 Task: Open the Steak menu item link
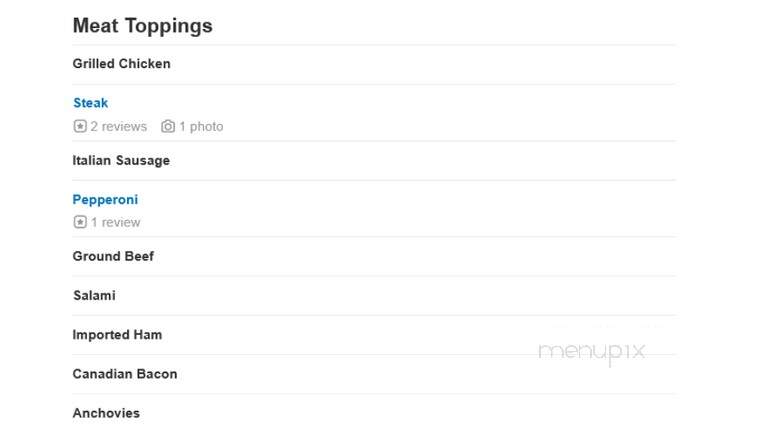tap(90, 103)
